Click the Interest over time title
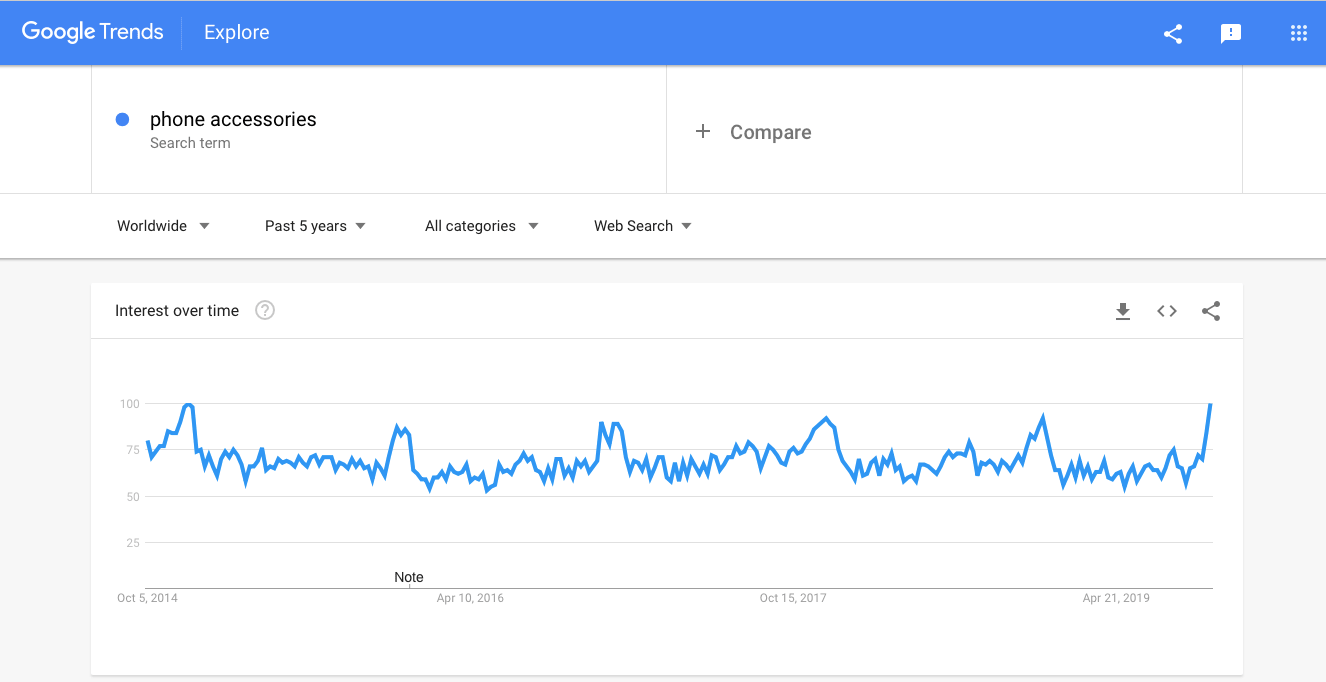The width and height of the screenshot is (1326, 682). tap(177, 310)
